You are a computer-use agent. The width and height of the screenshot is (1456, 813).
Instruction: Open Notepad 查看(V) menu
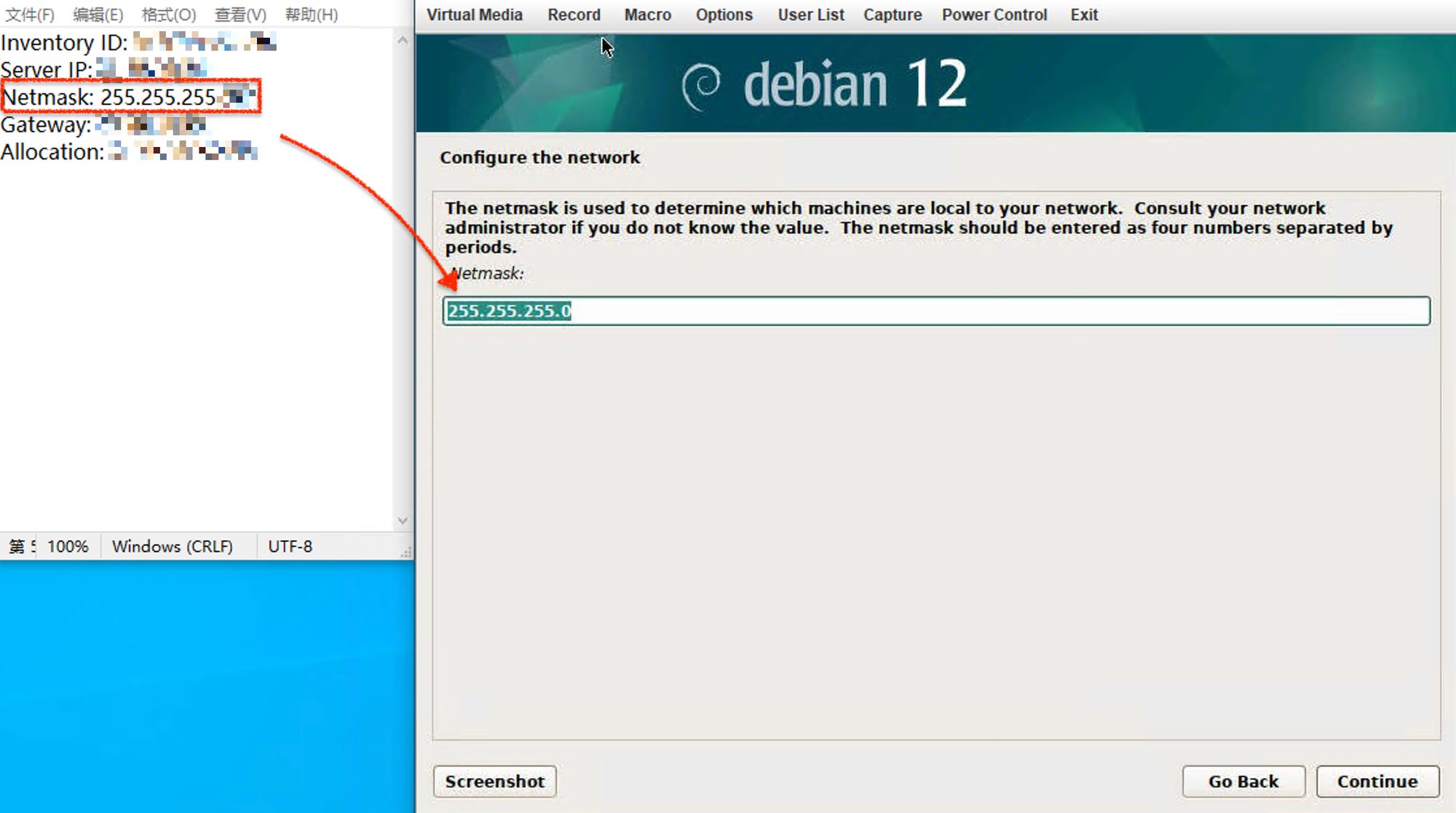(x=240, y=15)
